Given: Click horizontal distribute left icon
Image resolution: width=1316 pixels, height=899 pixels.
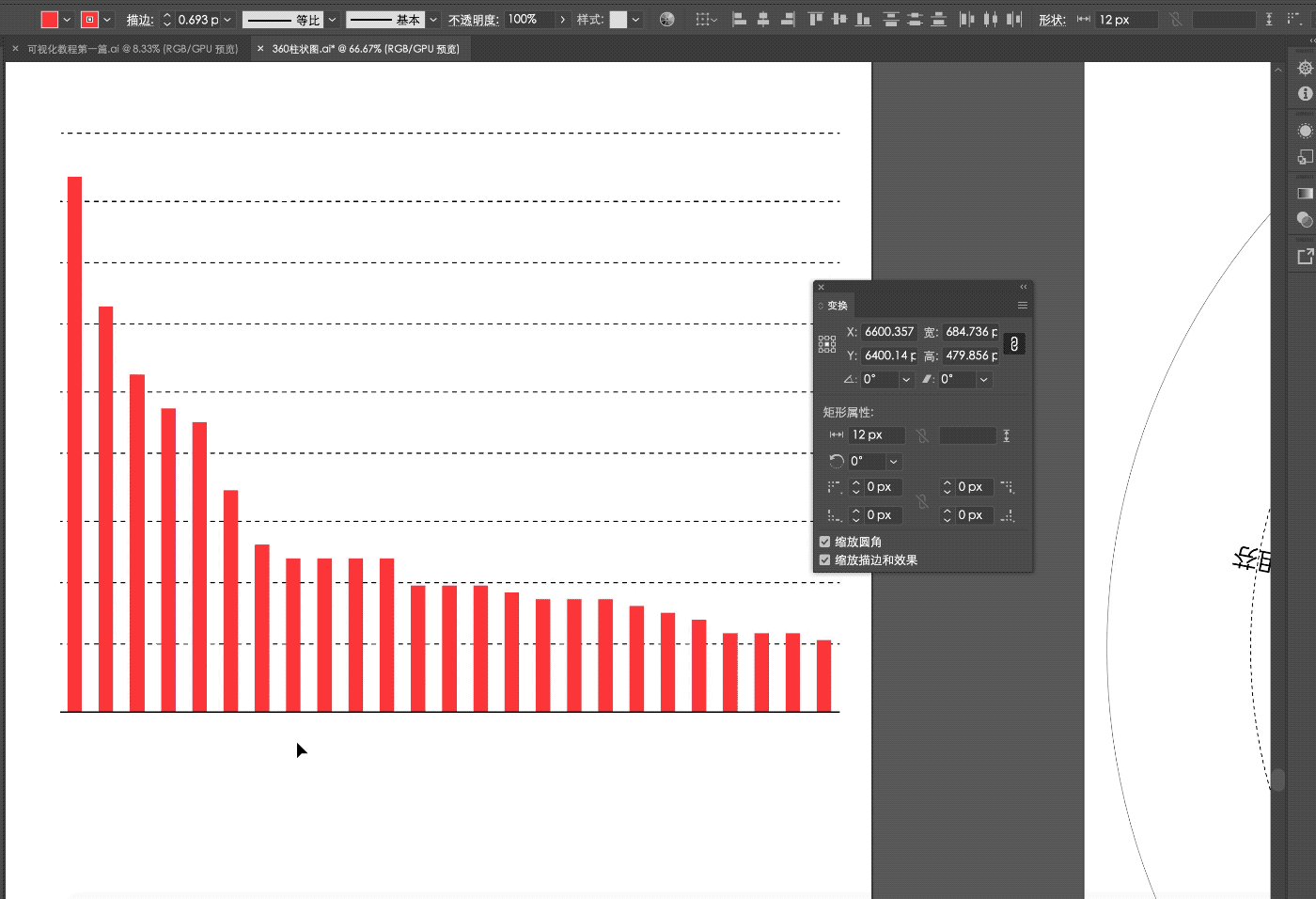Looking at the screenshot, I should 966,19.
